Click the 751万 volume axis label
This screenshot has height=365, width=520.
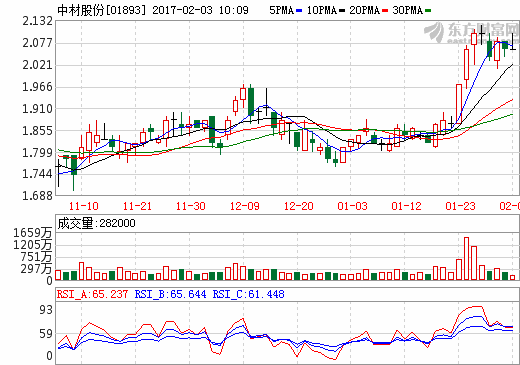click(x=36, y=257)
